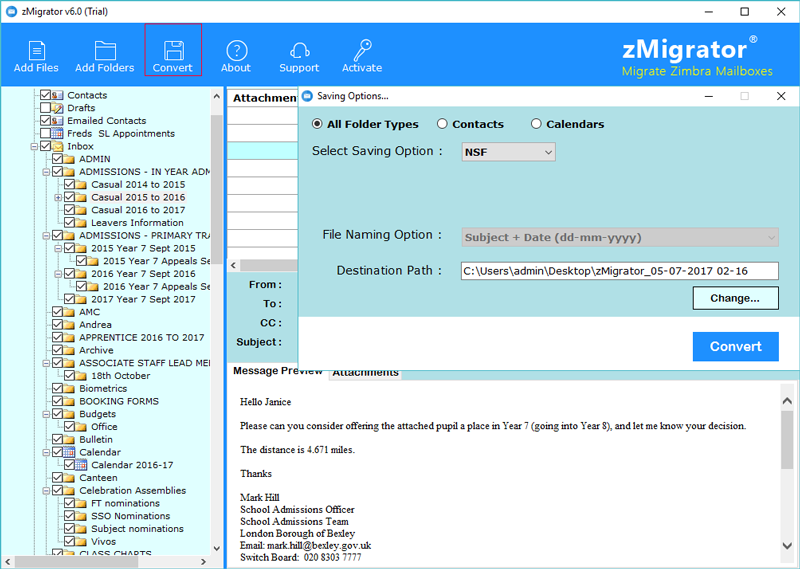Select the APPRENTICE 2016 TO 2017 folder
Viewport: 800px width, 569px height.
coord(141,337)
